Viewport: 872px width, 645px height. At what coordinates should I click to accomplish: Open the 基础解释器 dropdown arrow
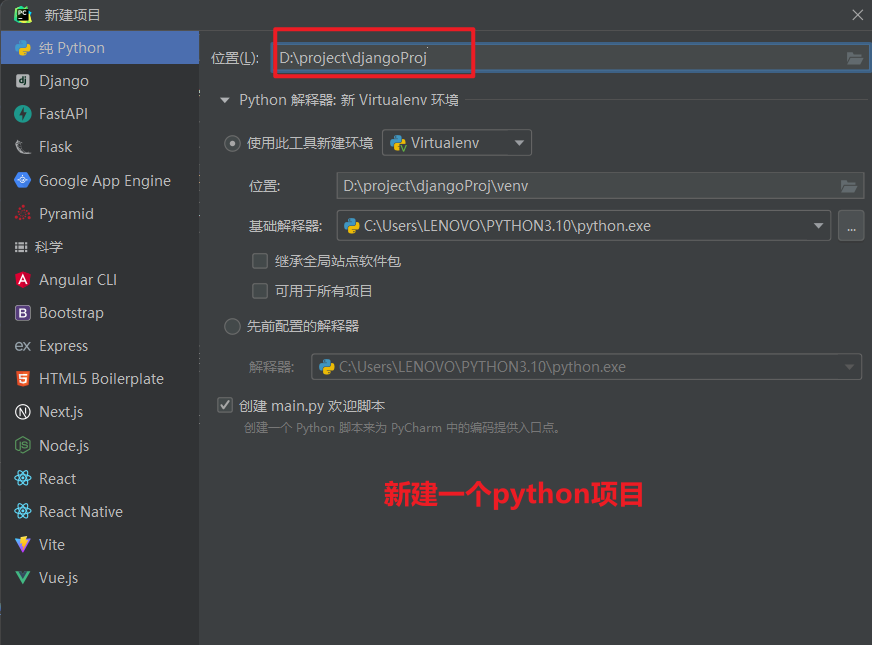click(x=818, y=226)
